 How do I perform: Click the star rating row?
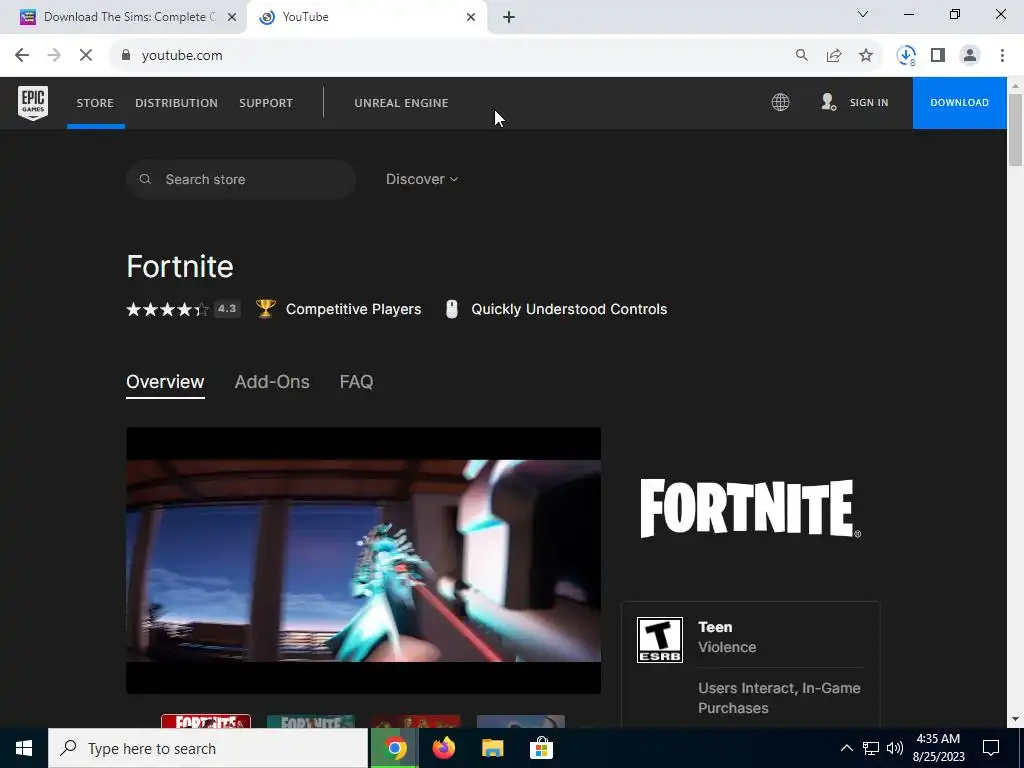tap(167, 309)
